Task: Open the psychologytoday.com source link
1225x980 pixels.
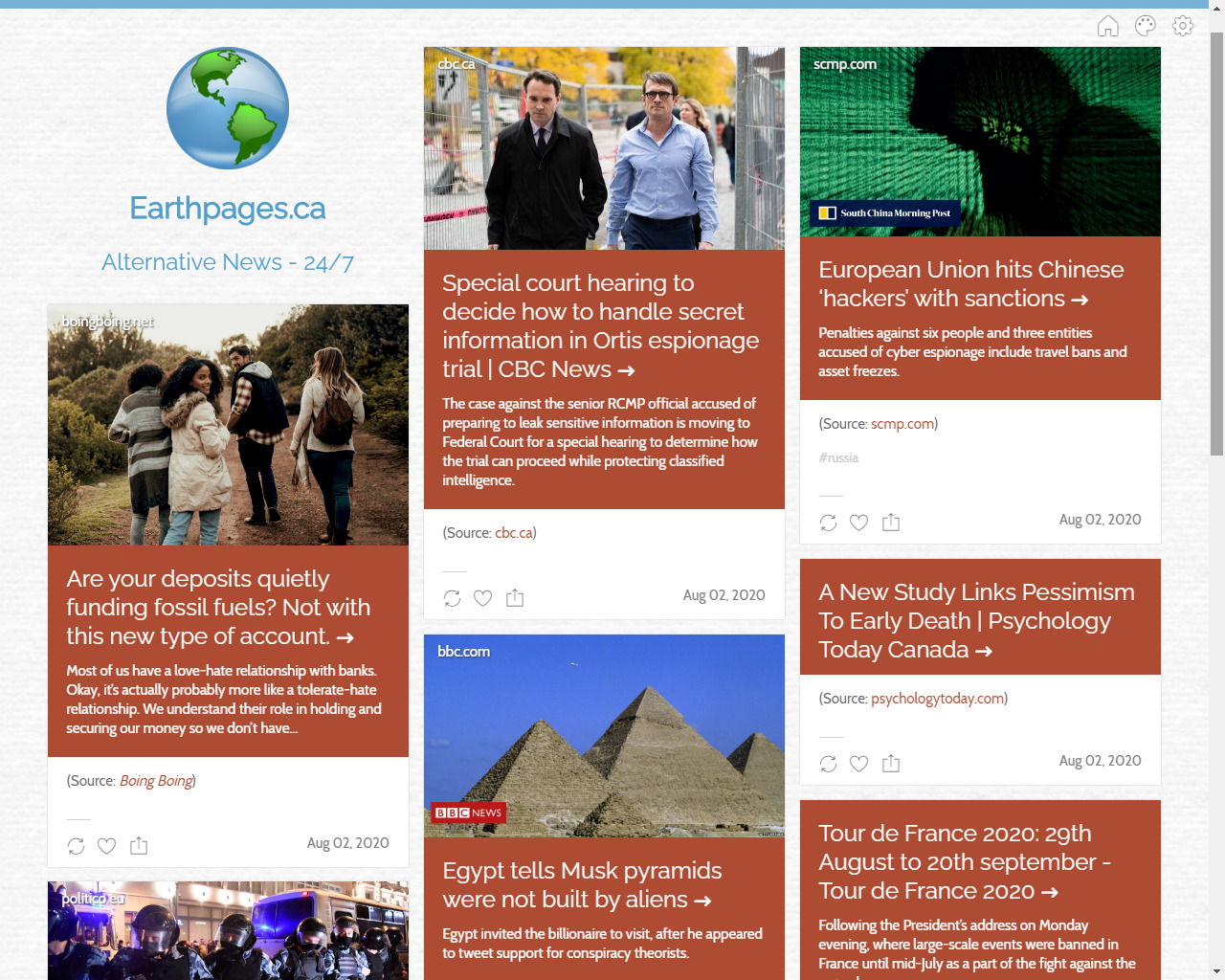Action: [937, 699]
